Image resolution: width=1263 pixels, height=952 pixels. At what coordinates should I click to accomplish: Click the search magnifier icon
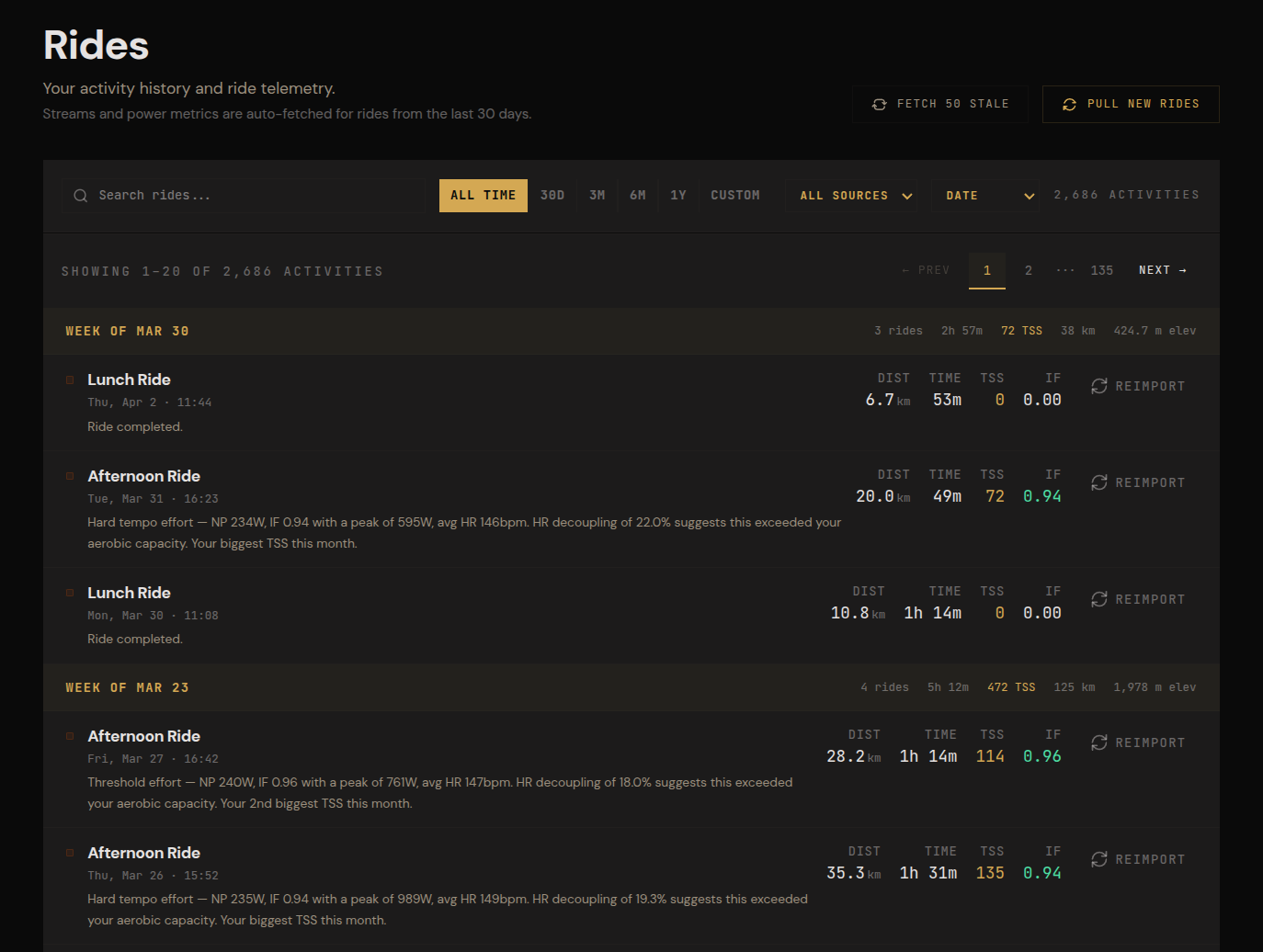(x=81, y=196)
